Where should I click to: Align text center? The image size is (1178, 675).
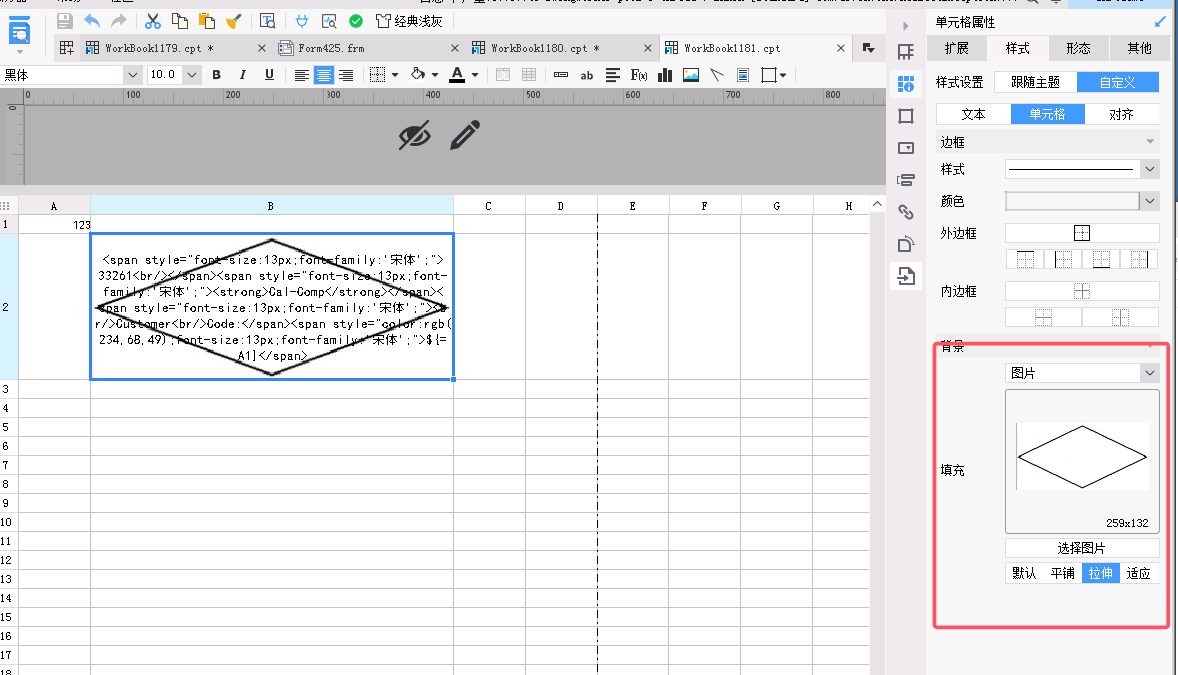pos(324,74)
